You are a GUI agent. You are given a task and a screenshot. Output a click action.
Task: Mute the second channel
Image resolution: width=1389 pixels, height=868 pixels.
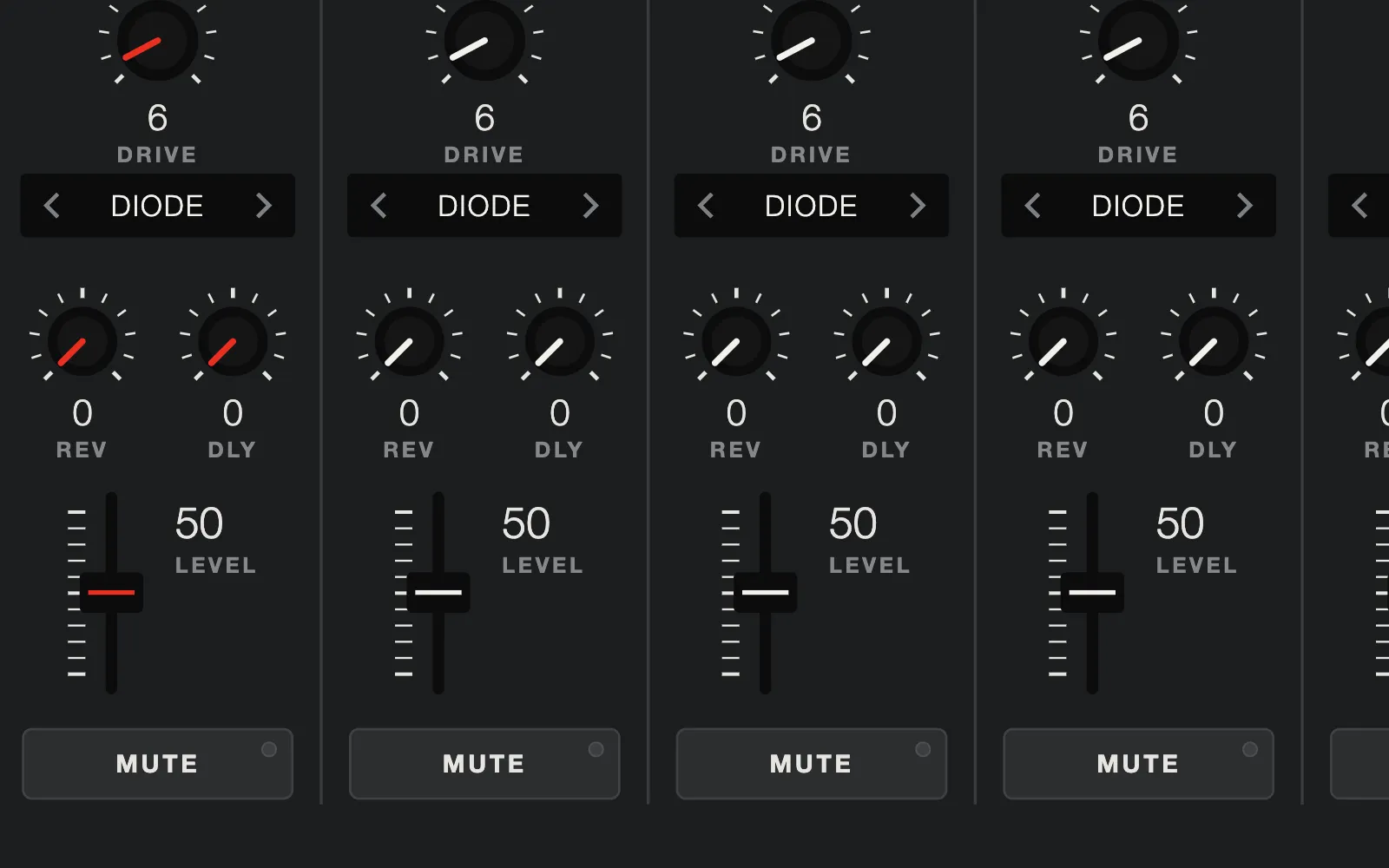(484, 764)
